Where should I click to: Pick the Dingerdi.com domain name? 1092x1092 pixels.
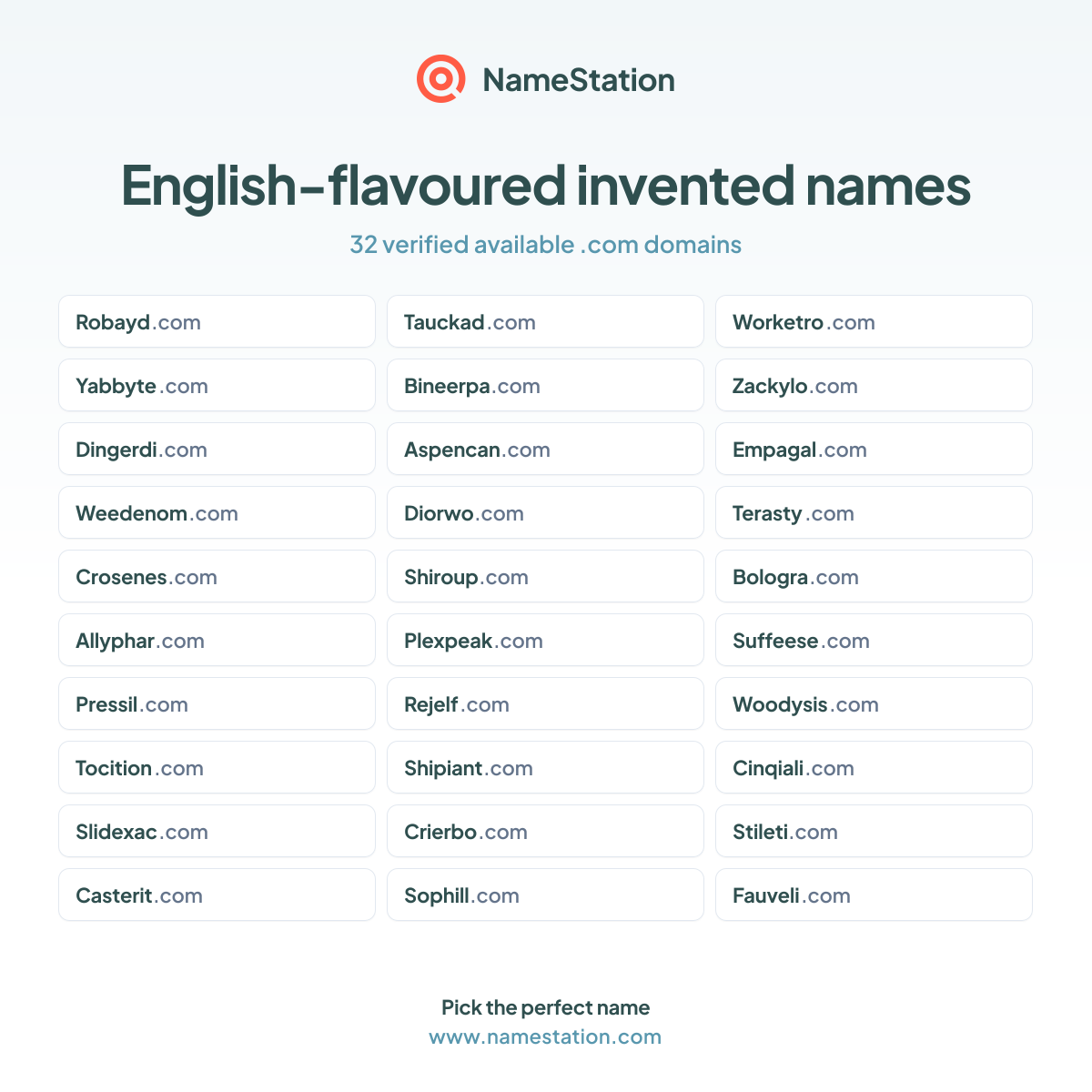pyautogui.click(x=217, y=449)
